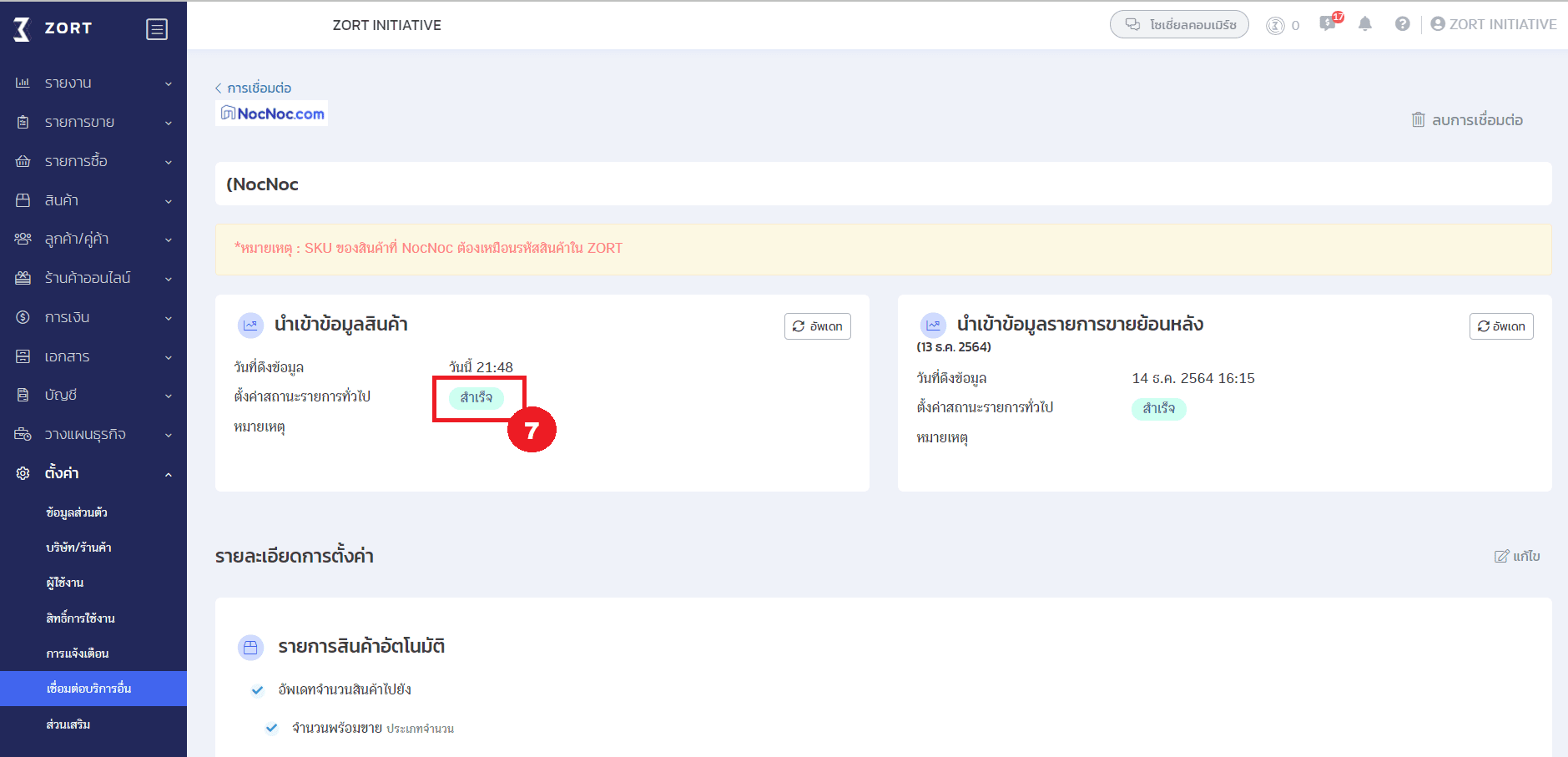
Task: Toggle the อัพเดทจำนวนสินค้าไปยัง checkmark
Action: [x=258, y=690]
